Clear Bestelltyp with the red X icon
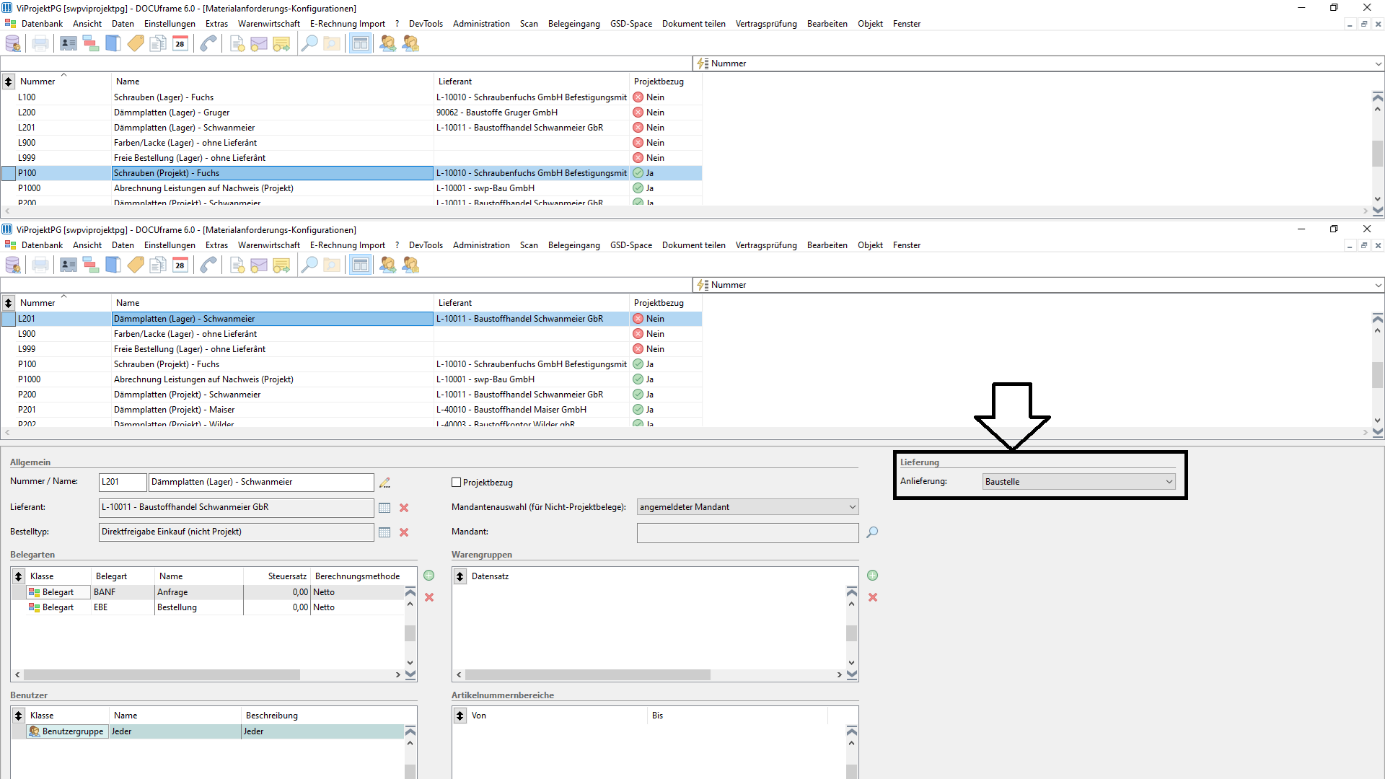This screenshot has height=779, width=1385. pos(404,532)
